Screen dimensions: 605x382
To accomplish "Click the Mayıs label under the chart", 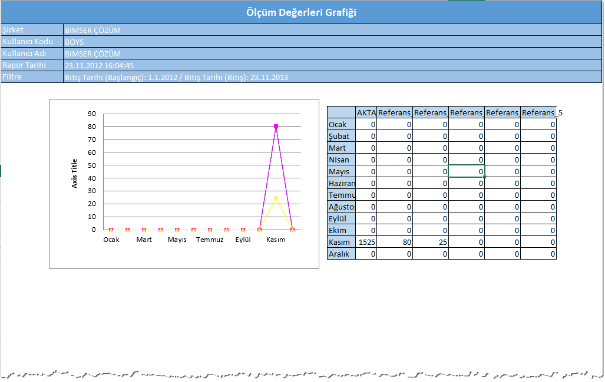I will tap(177, 240).
